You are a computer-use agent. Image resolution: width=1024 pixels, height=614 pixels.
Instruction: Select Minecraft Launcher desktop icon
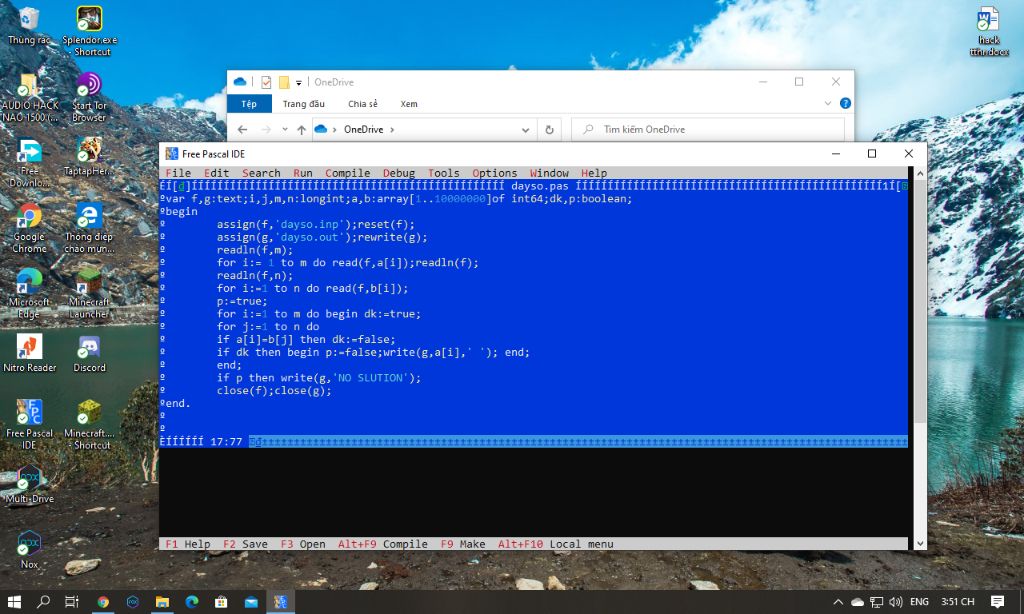click(x=89, y=294)
